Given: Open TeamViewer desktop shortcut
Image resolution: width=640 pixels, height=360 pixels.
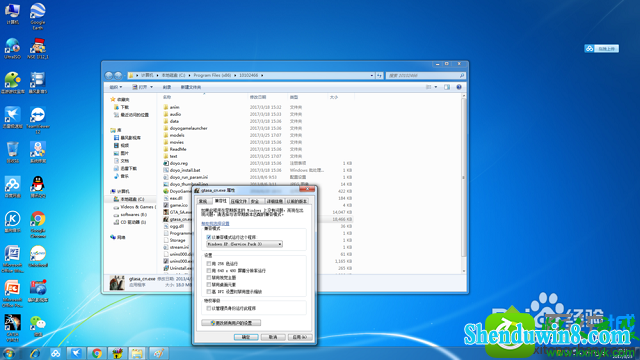Looking at the screenshot, I should click(x=38, y=120).
